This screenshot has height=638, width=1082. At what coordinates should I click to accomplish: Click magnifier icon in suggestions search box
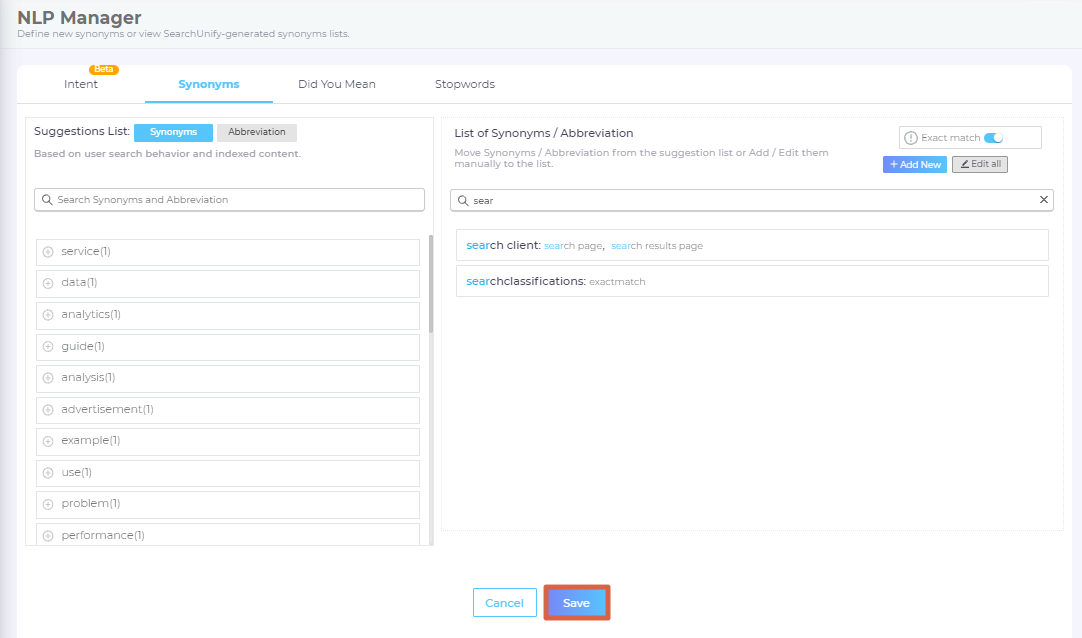pos(47,199)
